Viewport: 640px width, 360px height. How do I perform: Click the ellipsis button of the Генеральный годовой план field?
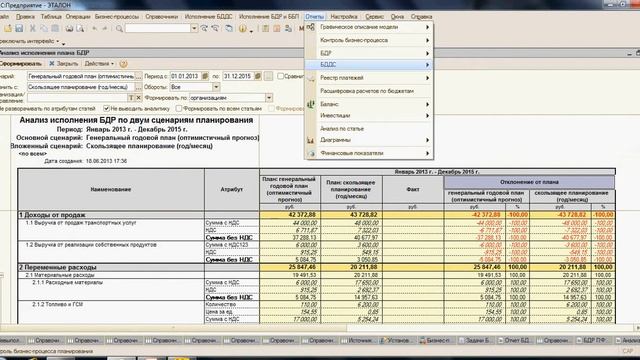[139, 76]
